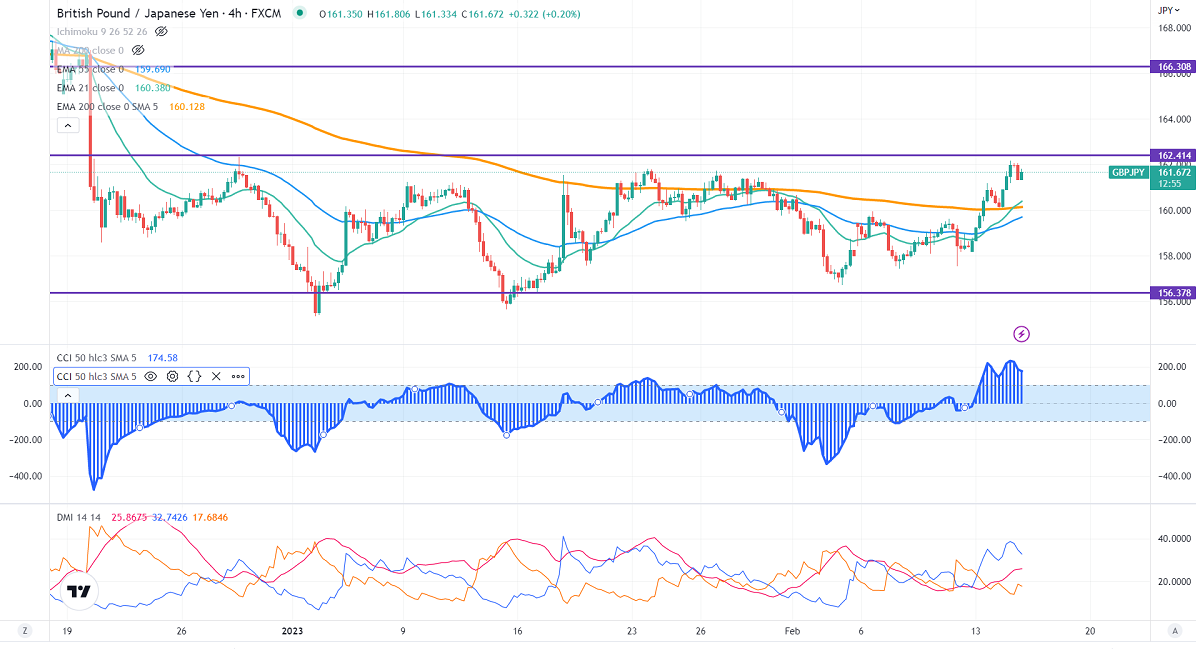
Task: Click the market status green dot
Action: pyautogui.click(x=300, y=14)
